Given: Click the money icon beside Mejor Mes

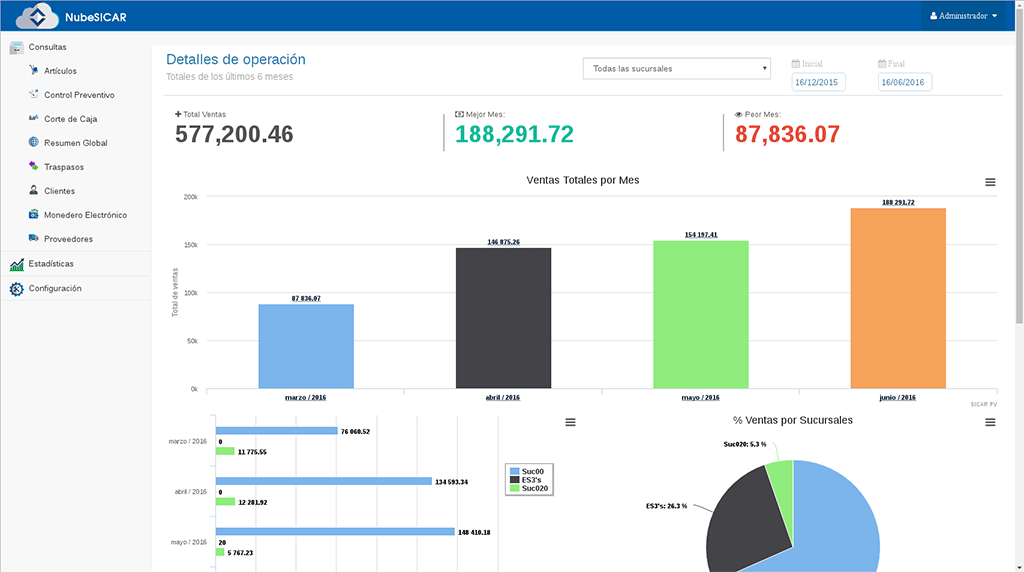Looking at the screenshot, I should [459, 114].
